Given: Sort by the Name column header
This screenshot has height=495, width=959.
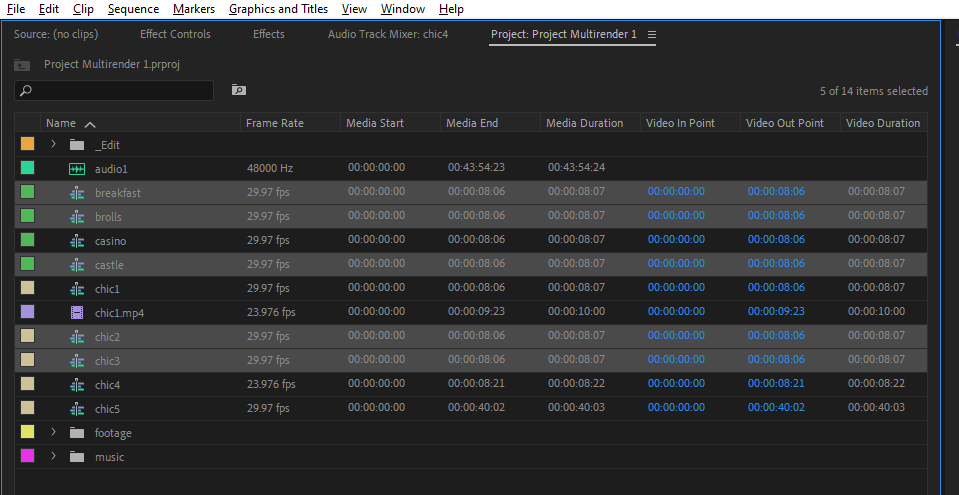Looking at the screenshot, I should (61, 123).
